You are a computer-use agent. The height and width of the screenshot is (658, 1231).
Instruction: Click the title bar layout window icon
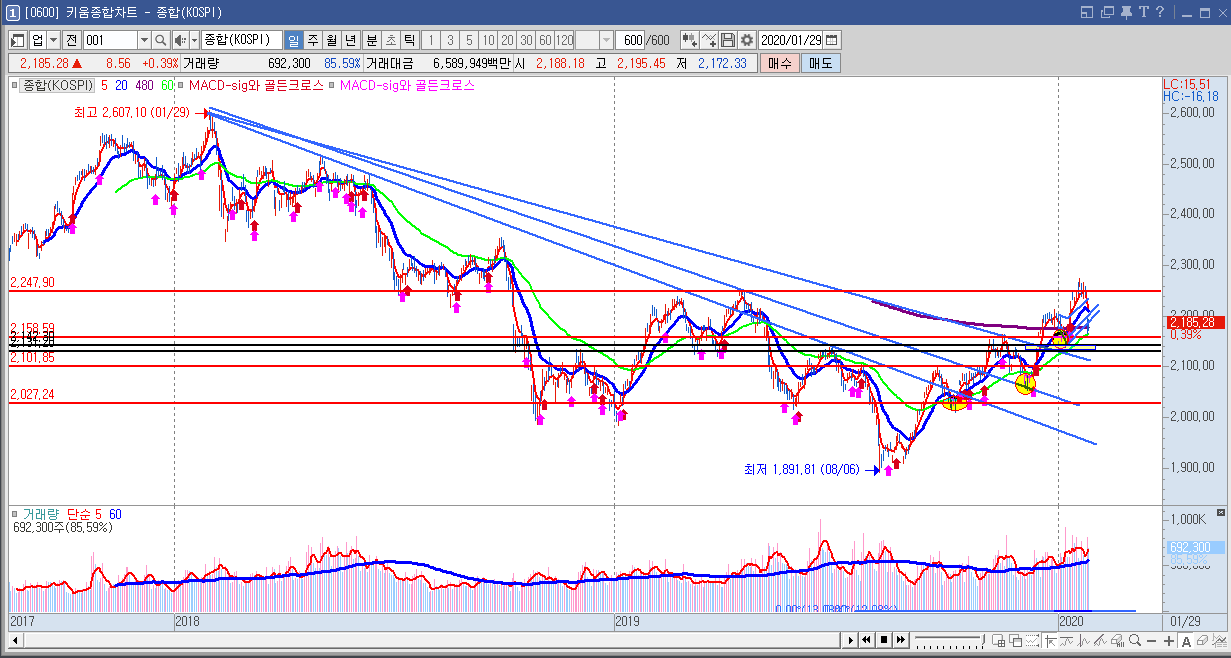[x=1087, y=12]
